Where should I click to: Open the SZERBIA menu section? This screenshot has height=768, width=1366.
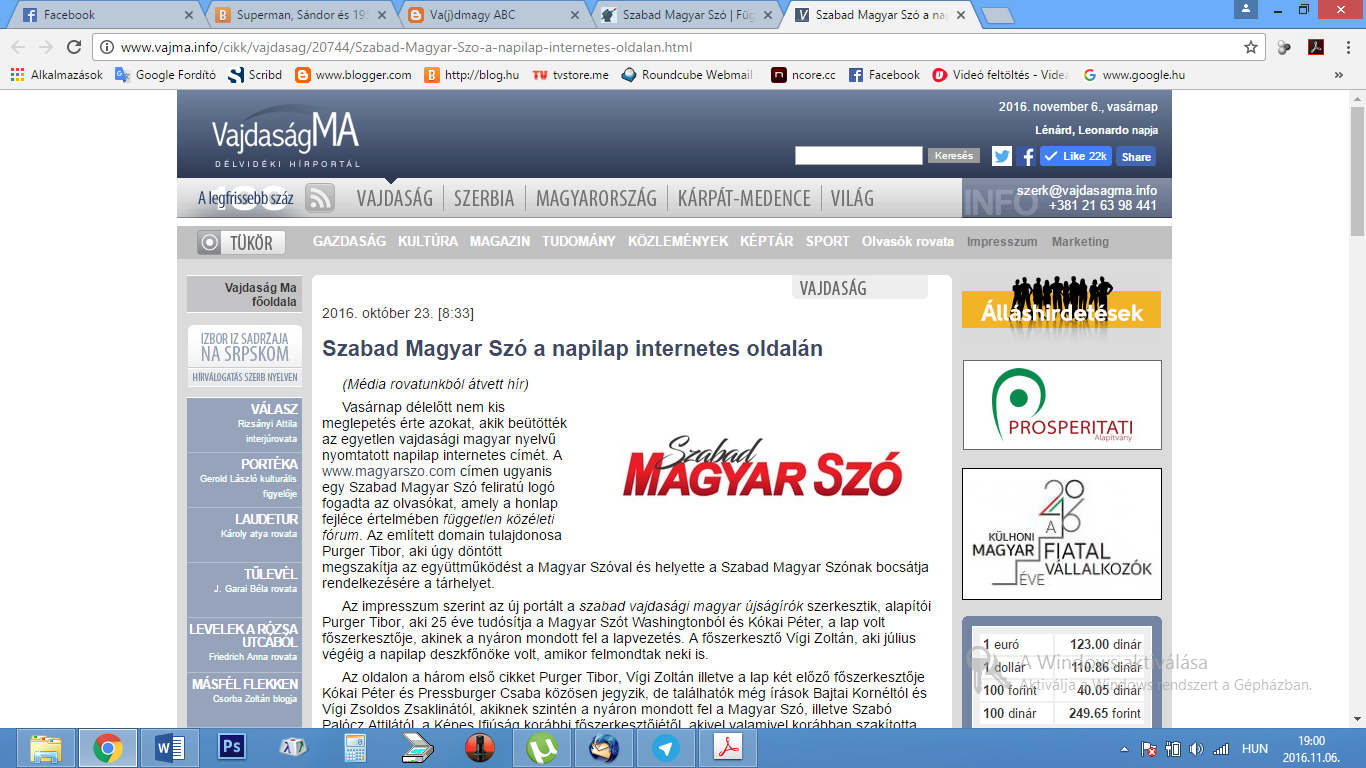(x=484, y=198)
